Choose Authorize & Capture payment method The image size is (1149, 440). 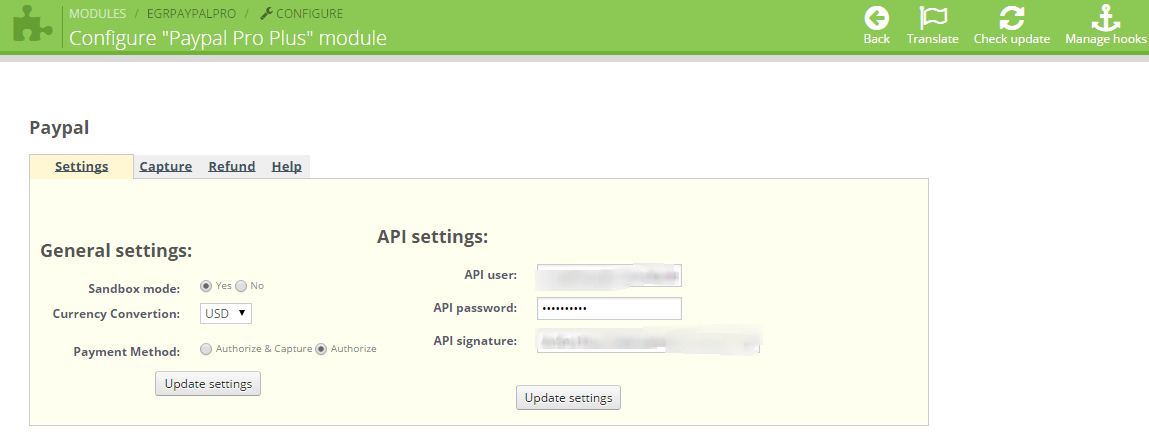tap(206, 349)
